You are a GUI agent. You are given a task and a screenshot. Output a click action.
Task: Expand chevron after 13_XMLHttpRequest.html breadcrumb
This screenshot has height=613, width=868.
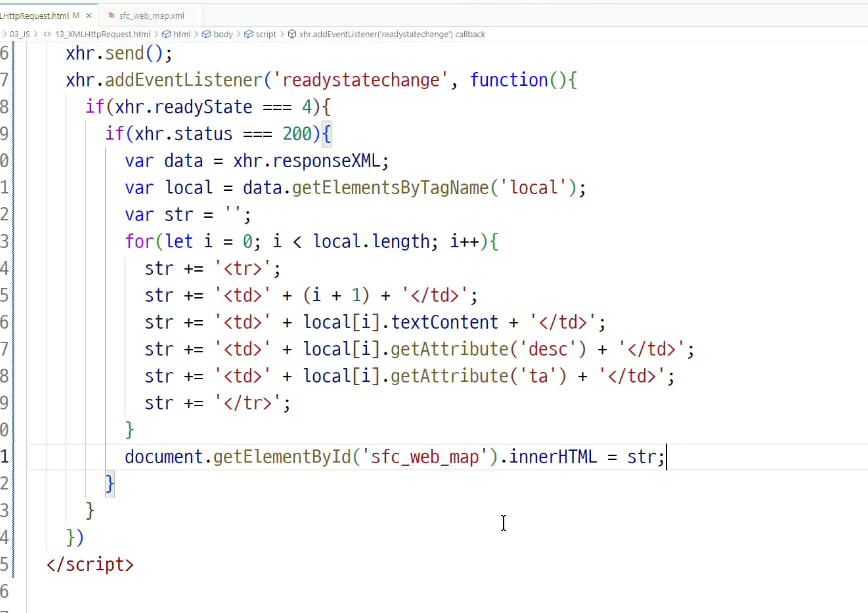click(156, 34)
